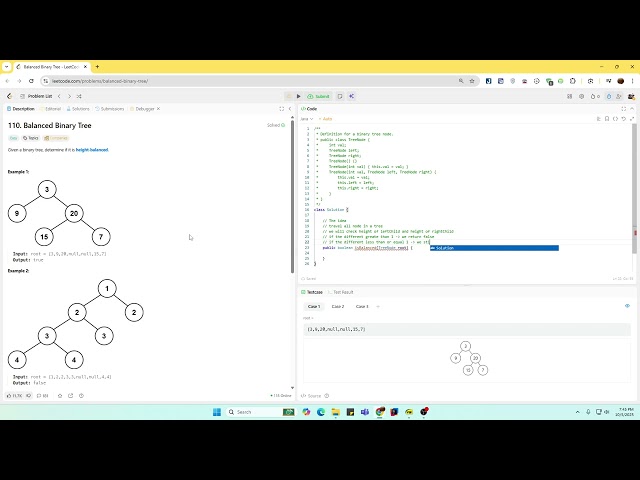Click the streak fire counter

pyautogui.click(x=595, y=96)
